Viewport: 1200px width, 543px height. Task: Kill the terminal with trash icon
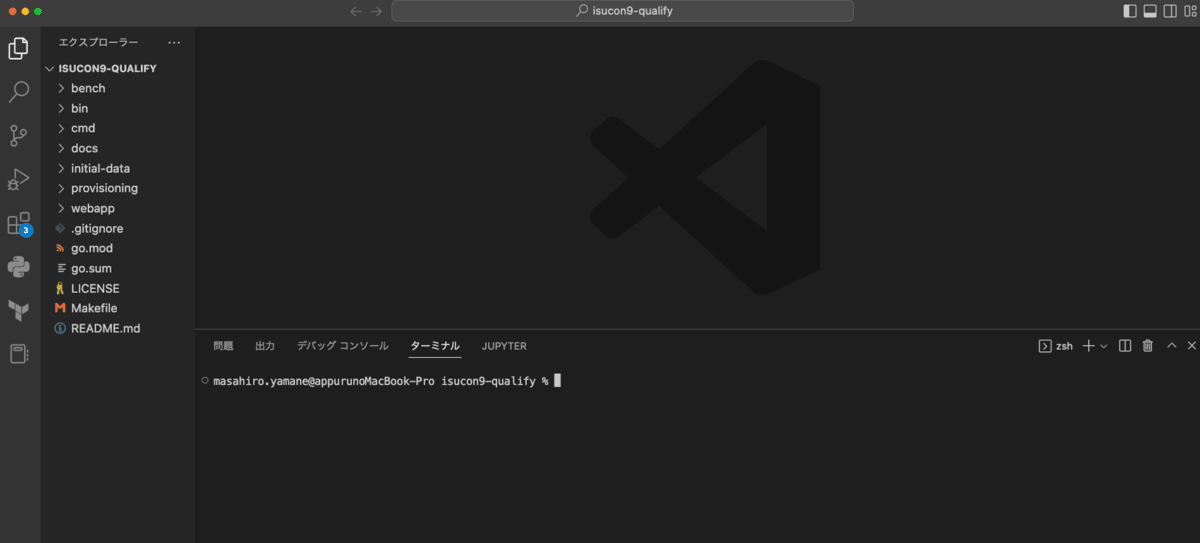pos(1148,346)
